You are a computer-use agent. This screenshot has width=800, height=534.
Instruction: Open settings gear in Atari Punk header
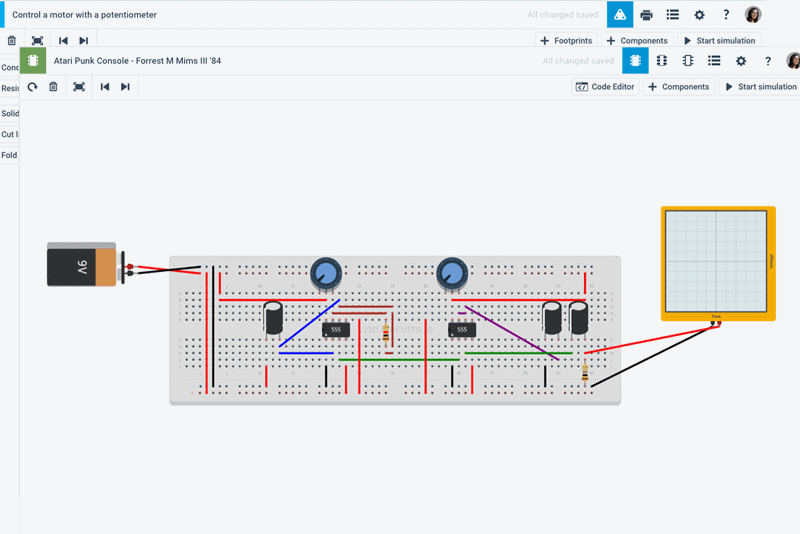[741, 61]
